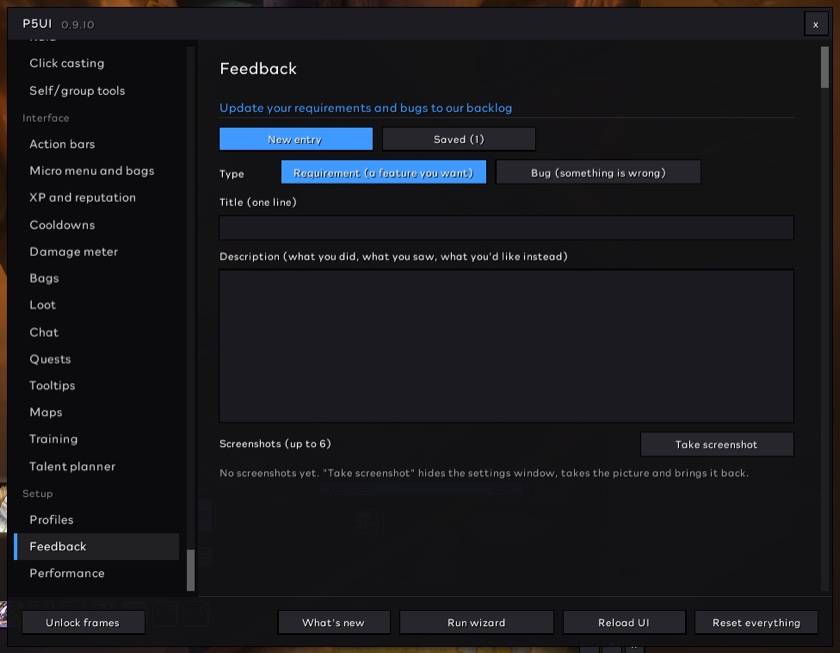This screenshot has height=653, width=840.
Task: Open Click casting settings
Action: pyautogui.click(x=66, y=63)
